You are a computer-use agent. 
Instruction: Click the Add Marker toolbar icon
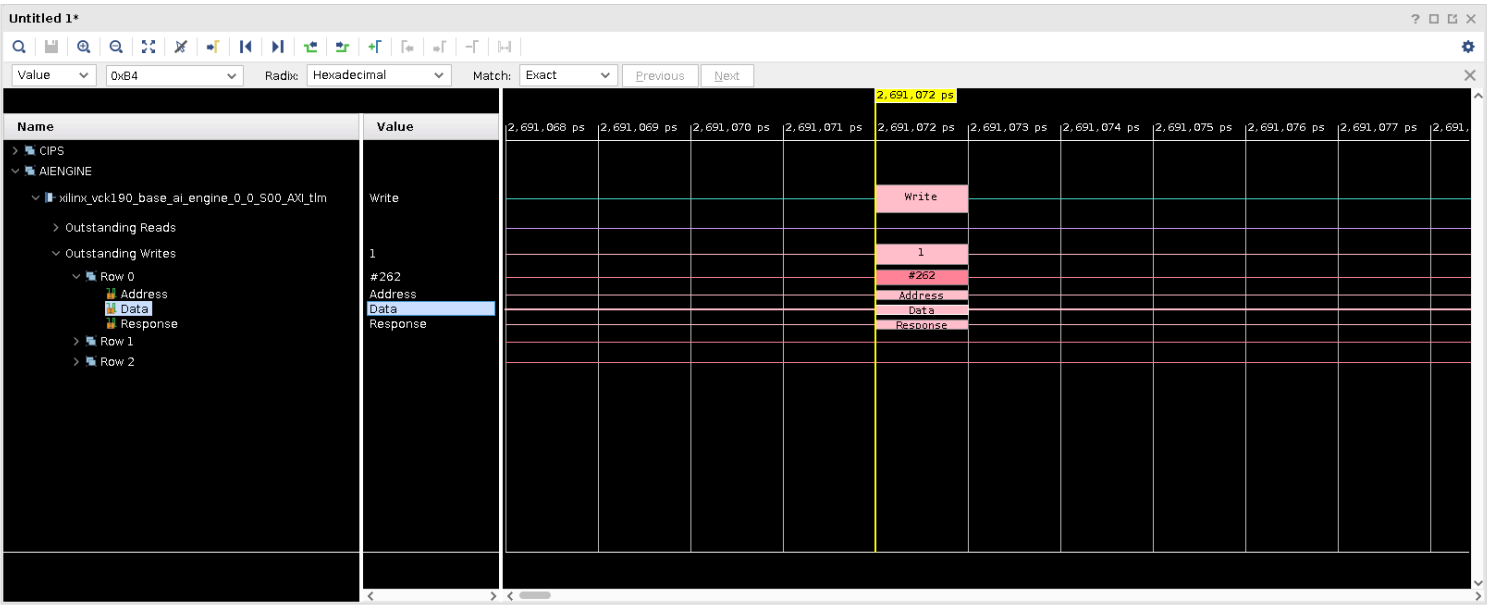(x=374, y=46)
